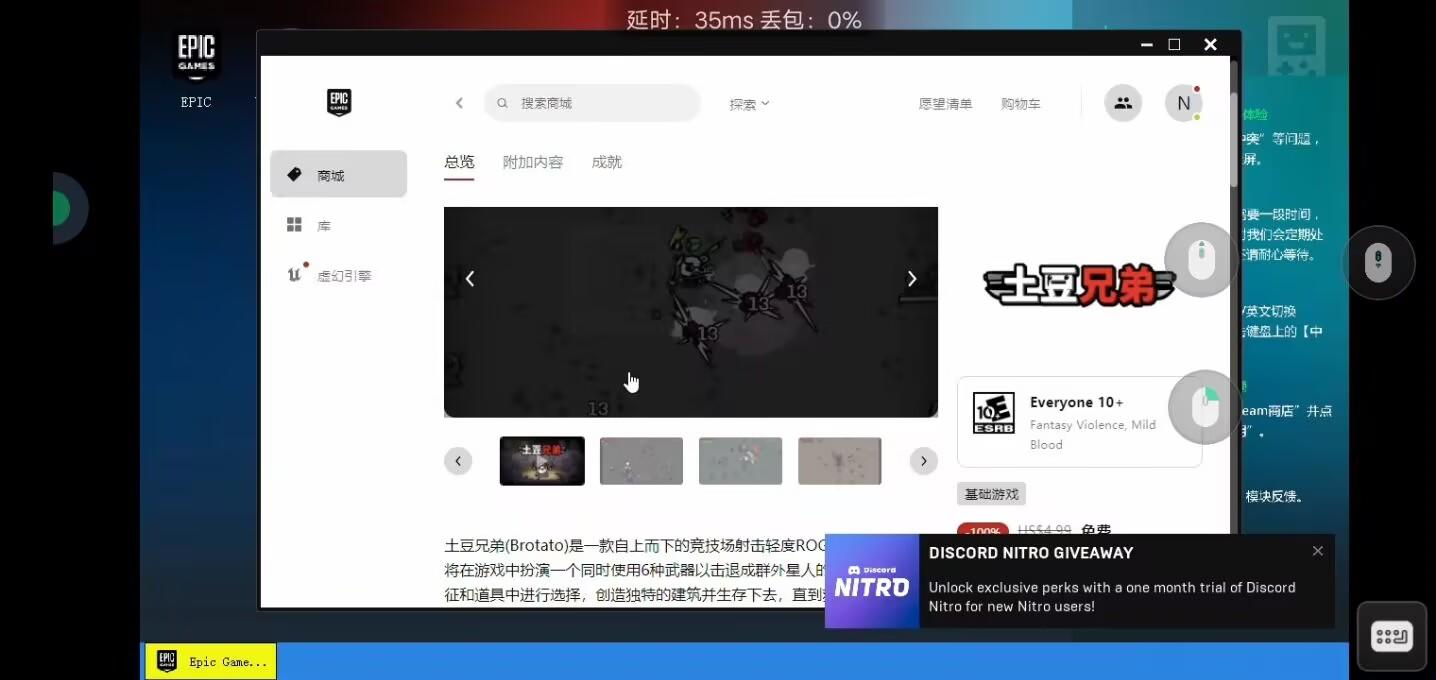Switch to the 成就 tab
The image size is (1436, 680).
tap(606, 162)
